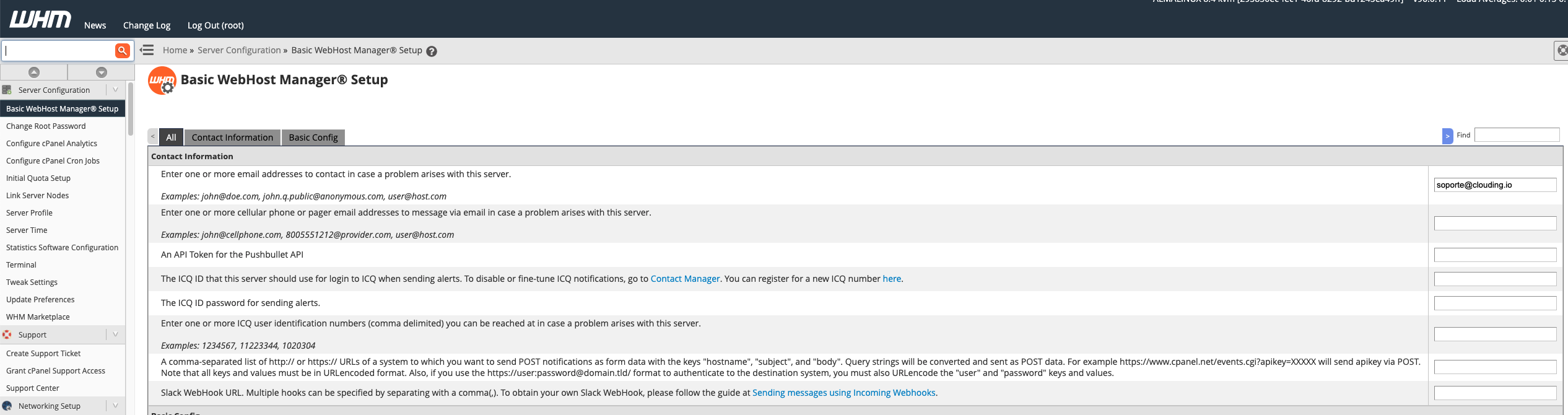Collapse the Support section chevron
Screen dimensions: 1568x415
click(x=115, y=334)
